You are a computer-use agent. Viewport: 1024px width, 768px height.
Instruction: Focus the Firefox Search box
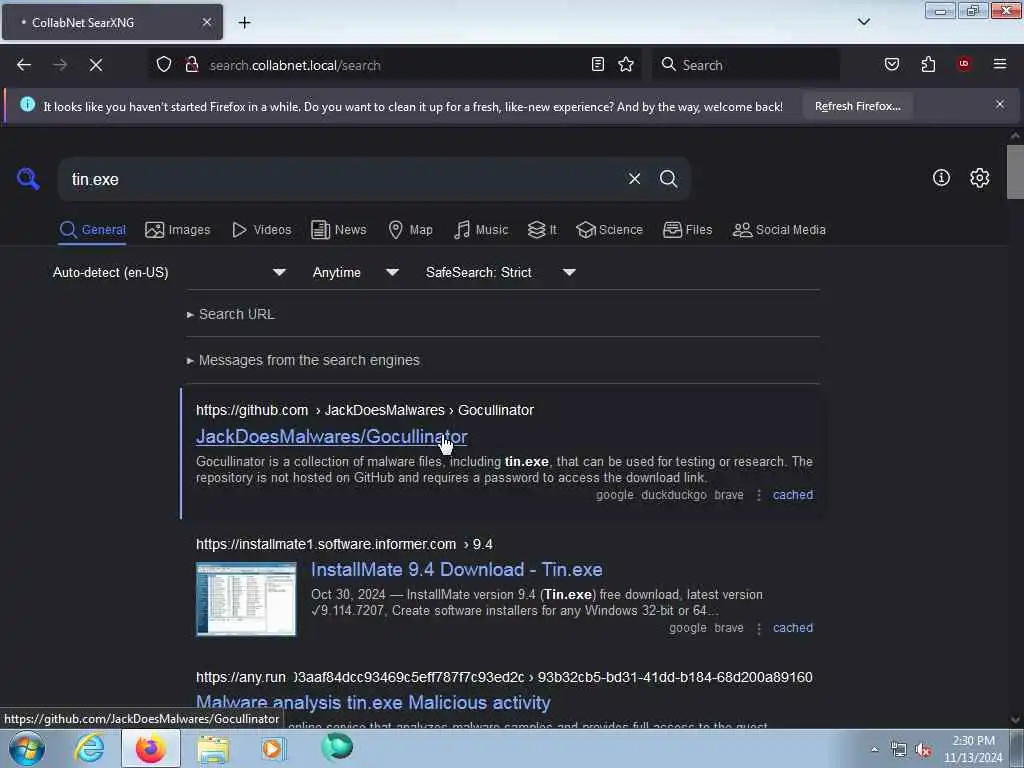746,65
